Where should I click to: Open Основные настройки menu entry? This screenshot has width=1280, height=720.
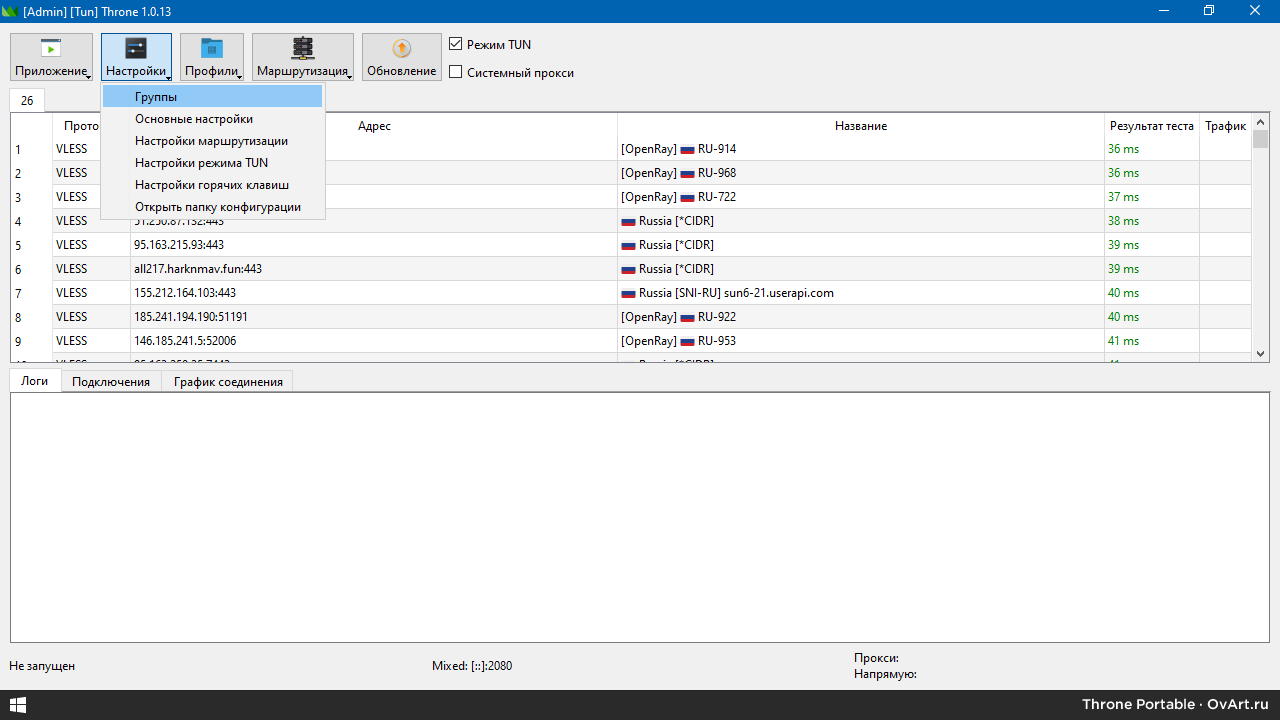pos(194,119)
